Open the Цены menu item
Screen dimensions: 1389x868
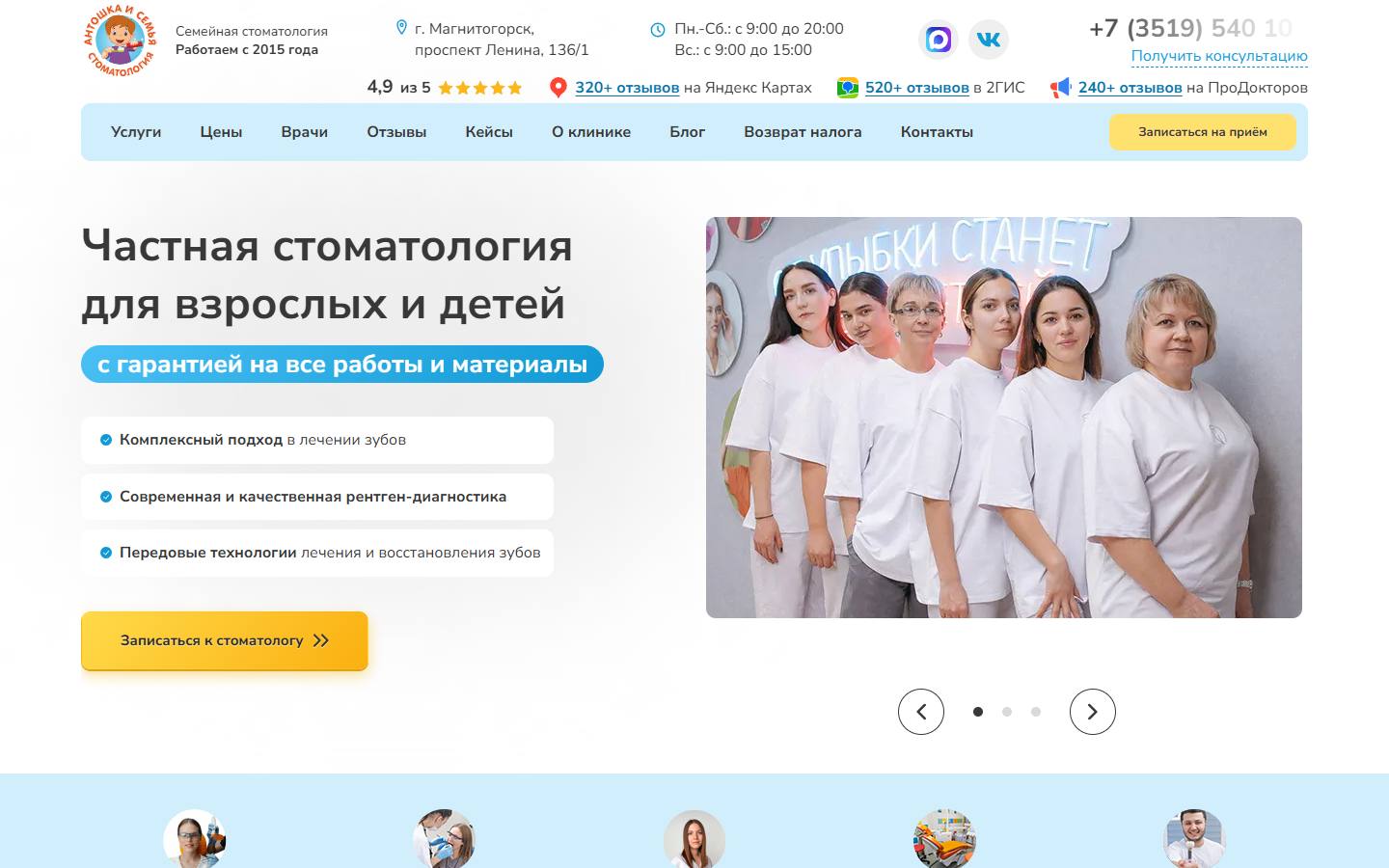click(x=221, y=132)
